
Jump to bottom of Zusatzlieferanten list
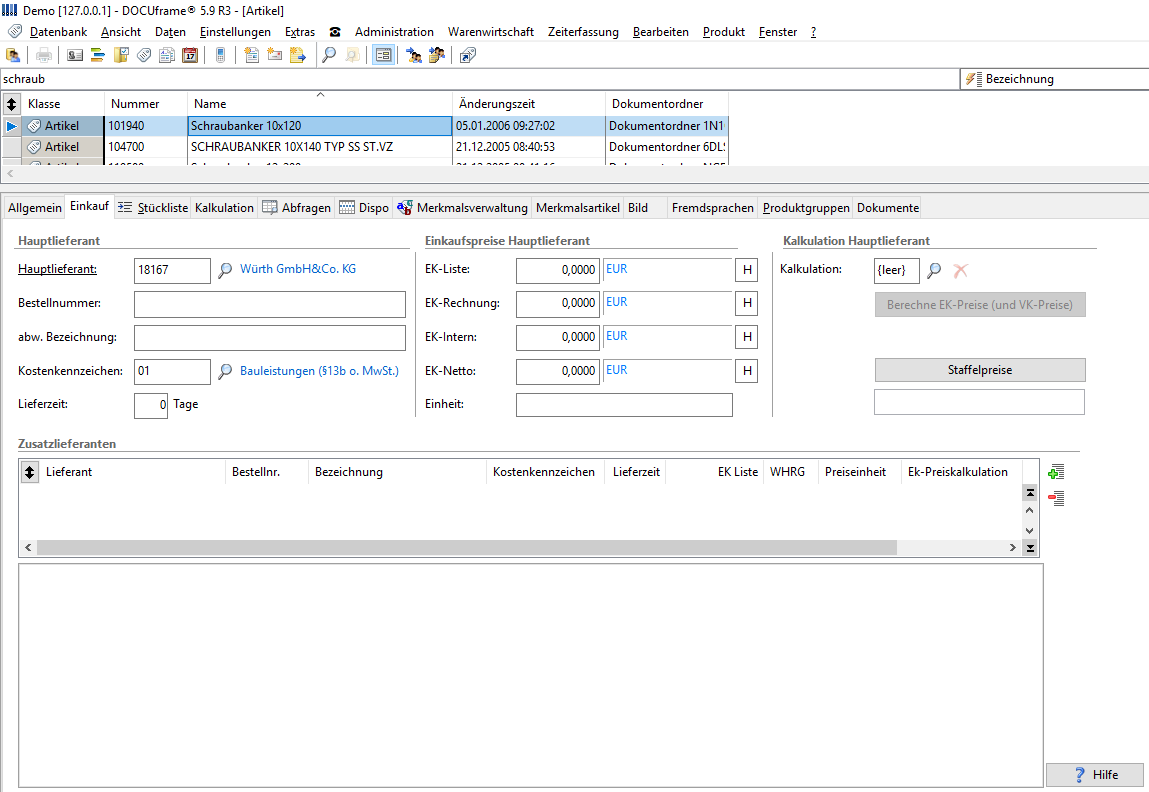pos(1030,548)
